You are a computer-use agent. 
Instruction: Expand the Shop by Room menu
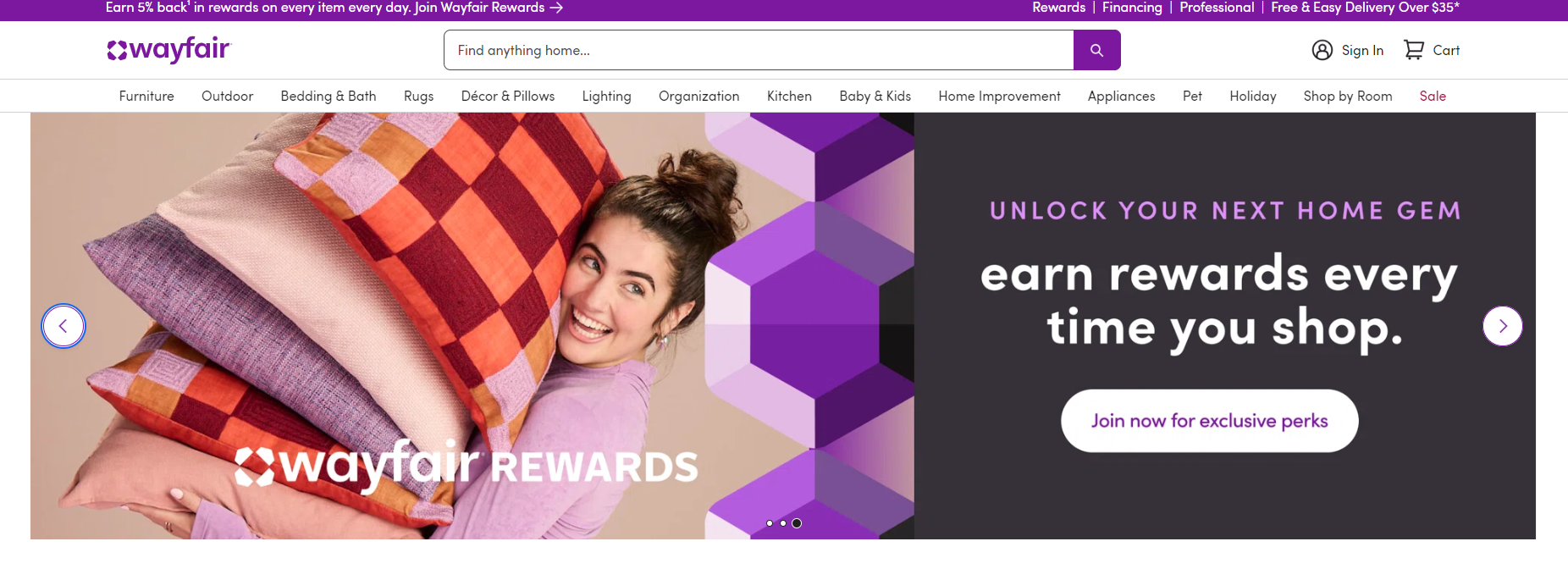pos(1348,96)
